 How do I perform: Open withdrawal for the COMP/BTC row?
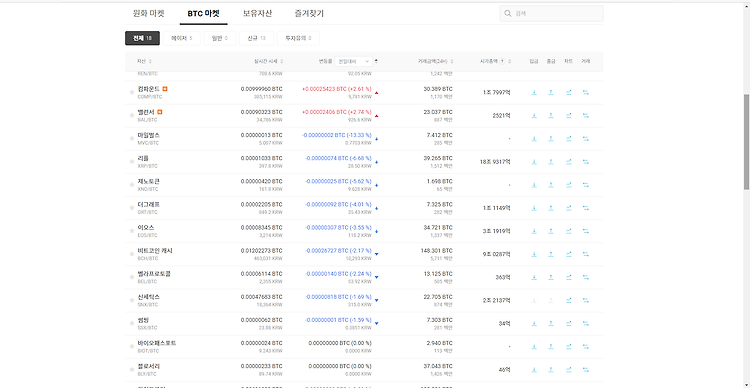pyautogui.click(x=551, y=92)
